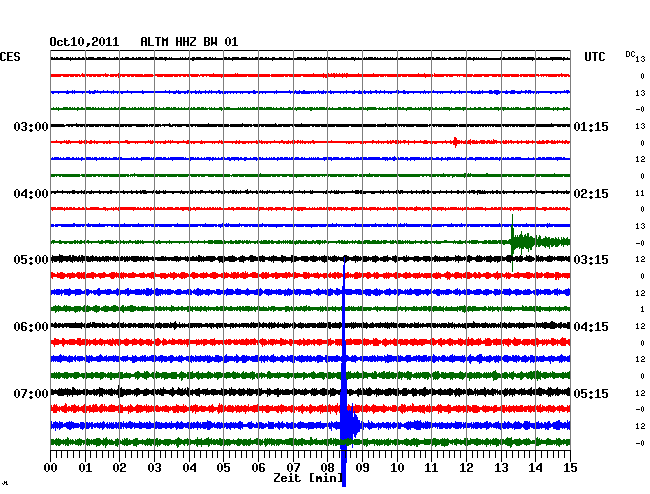Screen dimensions: 650x494
Task: Click the 01:15 UTC time label
Action: pyautogui.click(x=591, y=126)
